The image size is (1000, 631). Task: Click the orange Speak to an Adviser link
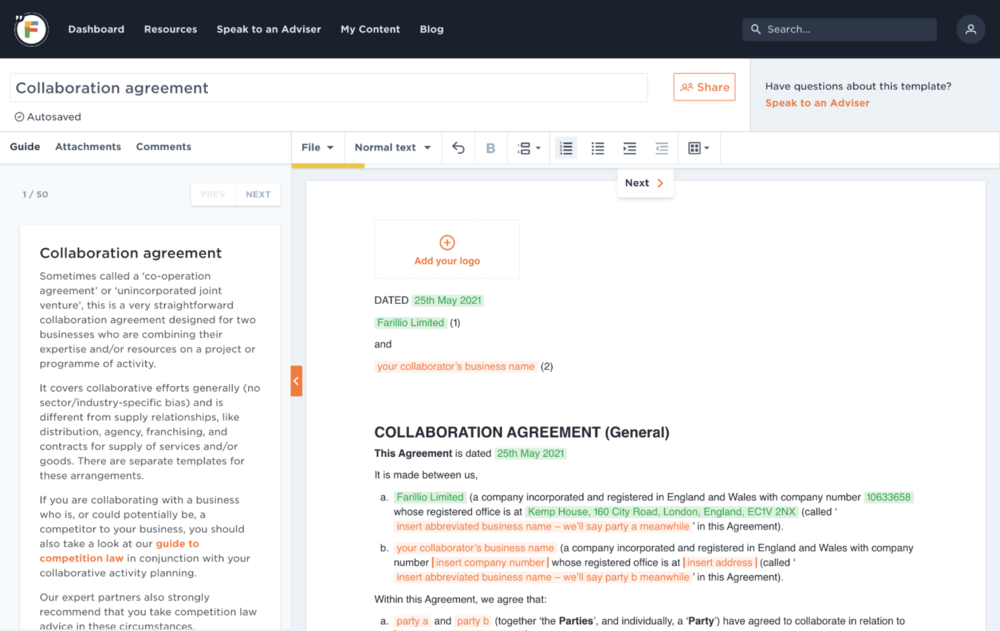pyautogui.click(x=817, y=103)
